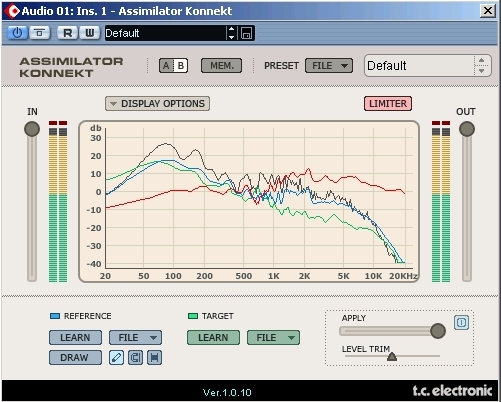Enable Read automation R button
501x402 pixels.
pos(67,33)
